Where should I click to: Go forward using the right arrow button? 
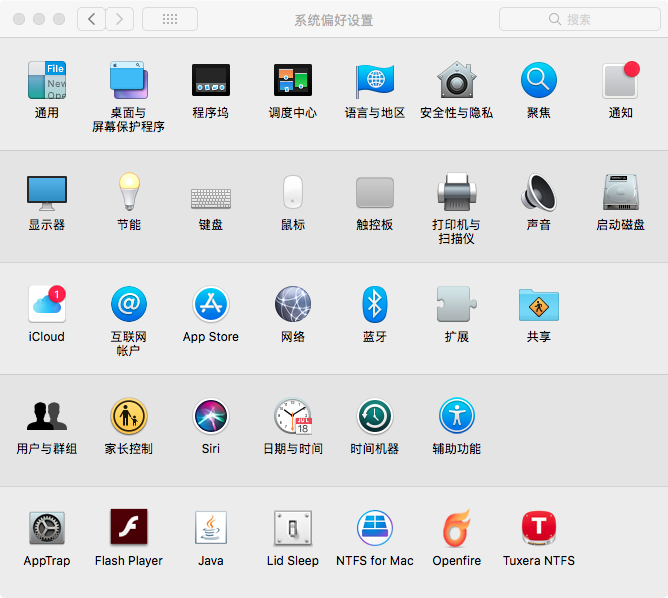[x=120, y=19]
